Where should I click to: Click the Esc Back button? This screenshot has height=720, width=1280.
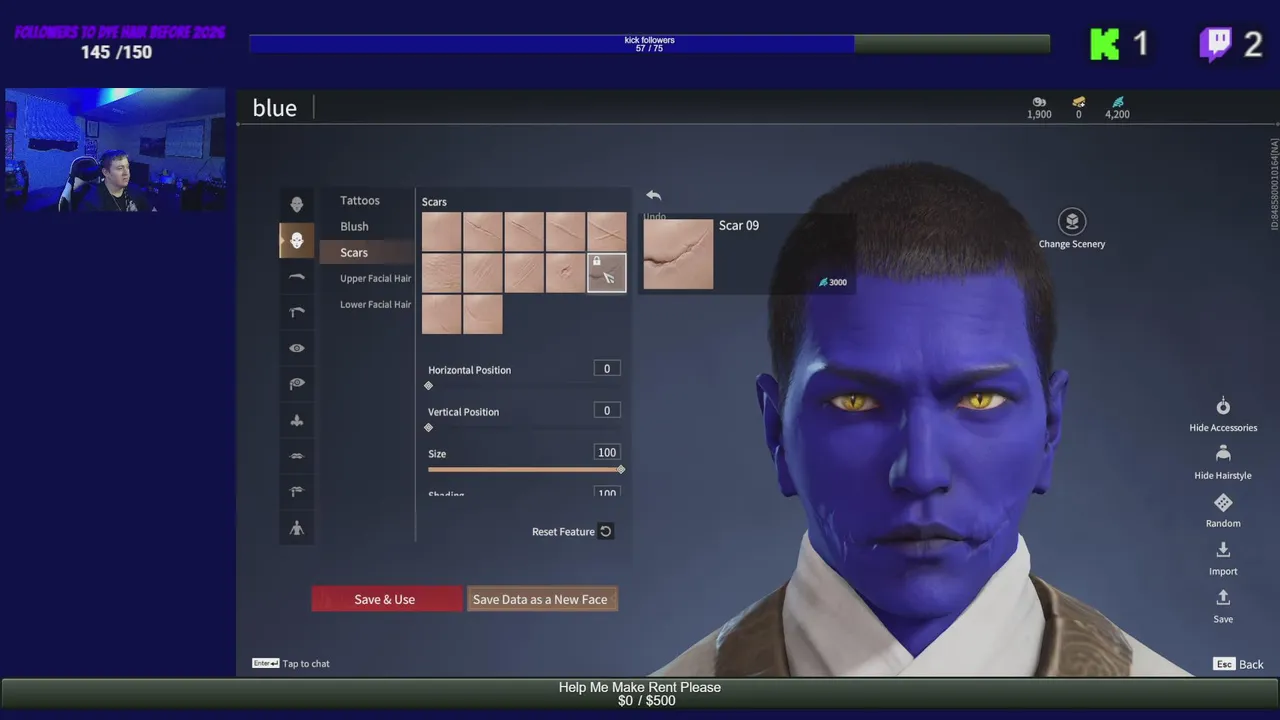[1238, 664]
